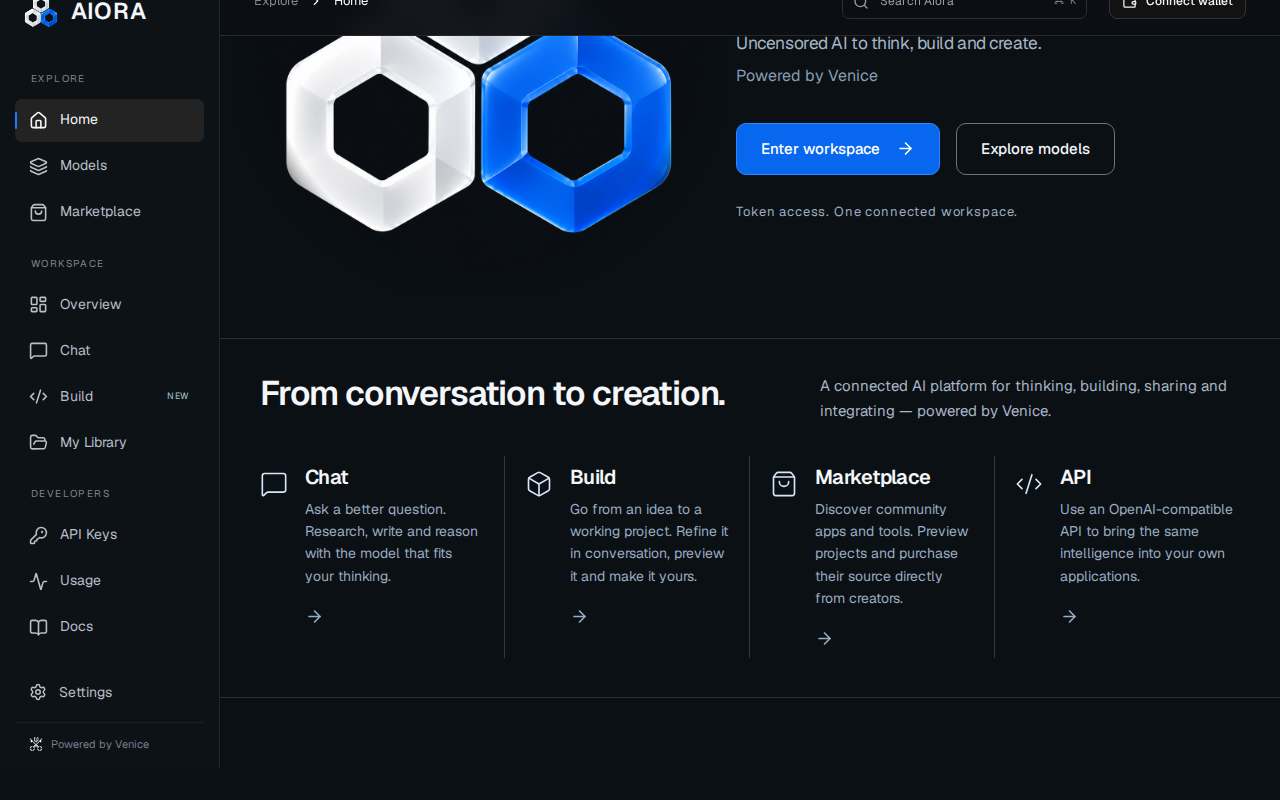Open the sidebar Marketplace bag icon
Screen dimensions: 1280x800
39,212
